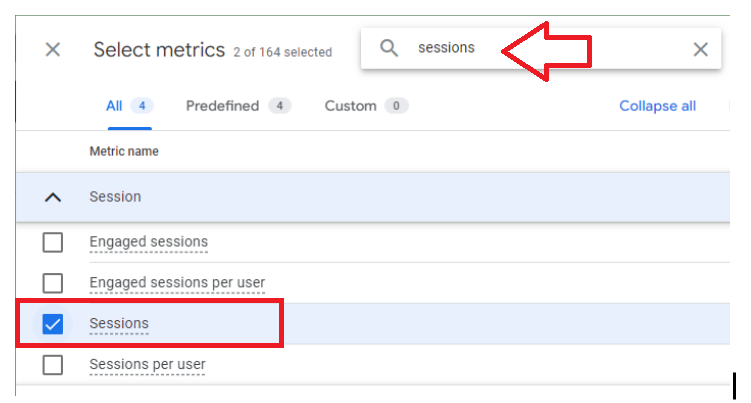Click the Metric name column header
Viewport: 751px width, 403px height.
point(124,151)
